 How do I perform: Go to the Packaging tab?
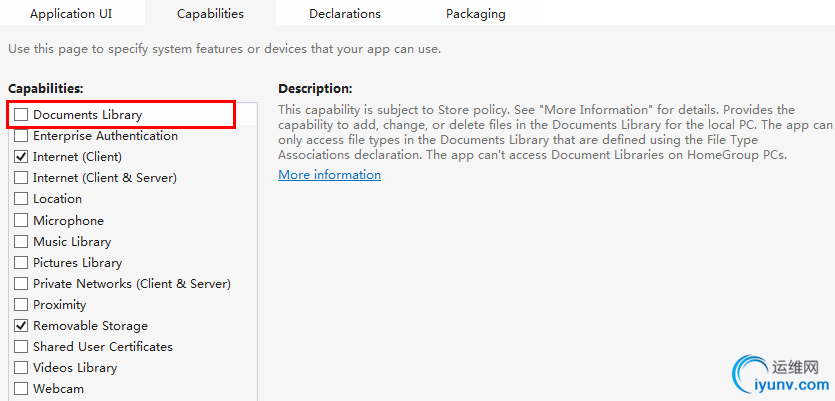tap(475, 14)
